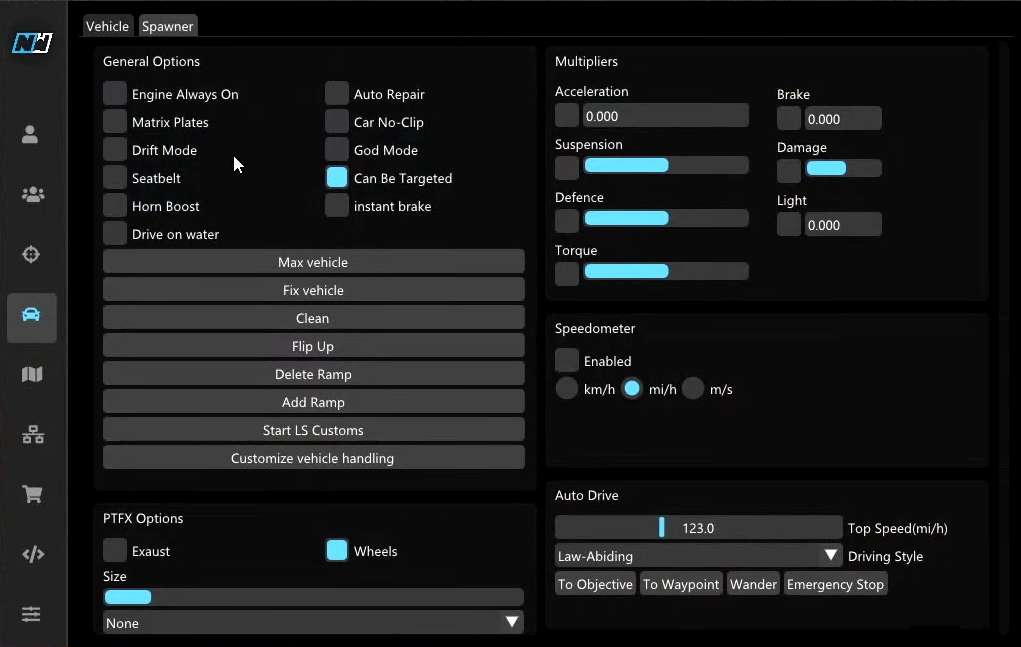Open the None PTFX dropdown
The image size is (1021, 647).
[313, 622]
